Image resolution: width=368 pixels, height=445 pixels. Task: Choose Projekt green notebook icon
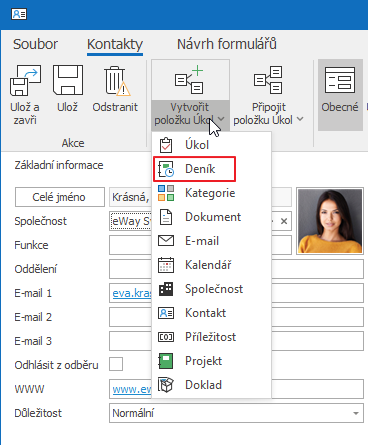tap(166, 361)
